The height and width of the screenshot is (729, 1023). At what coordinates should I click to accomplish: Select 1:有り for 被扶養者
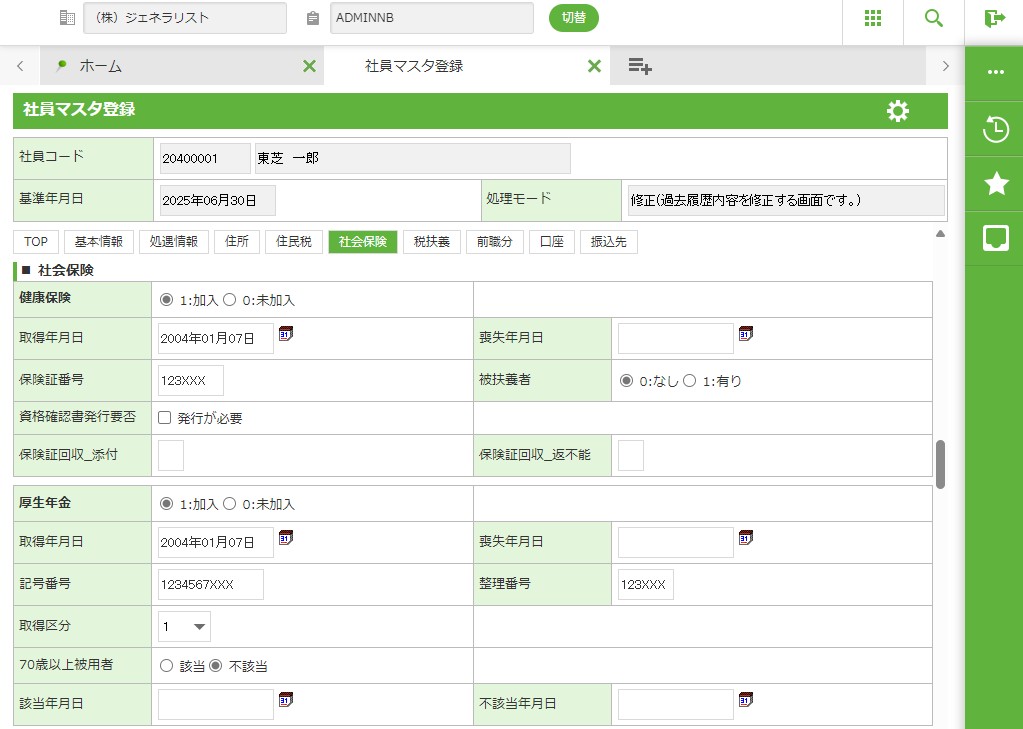coord(689,381)
